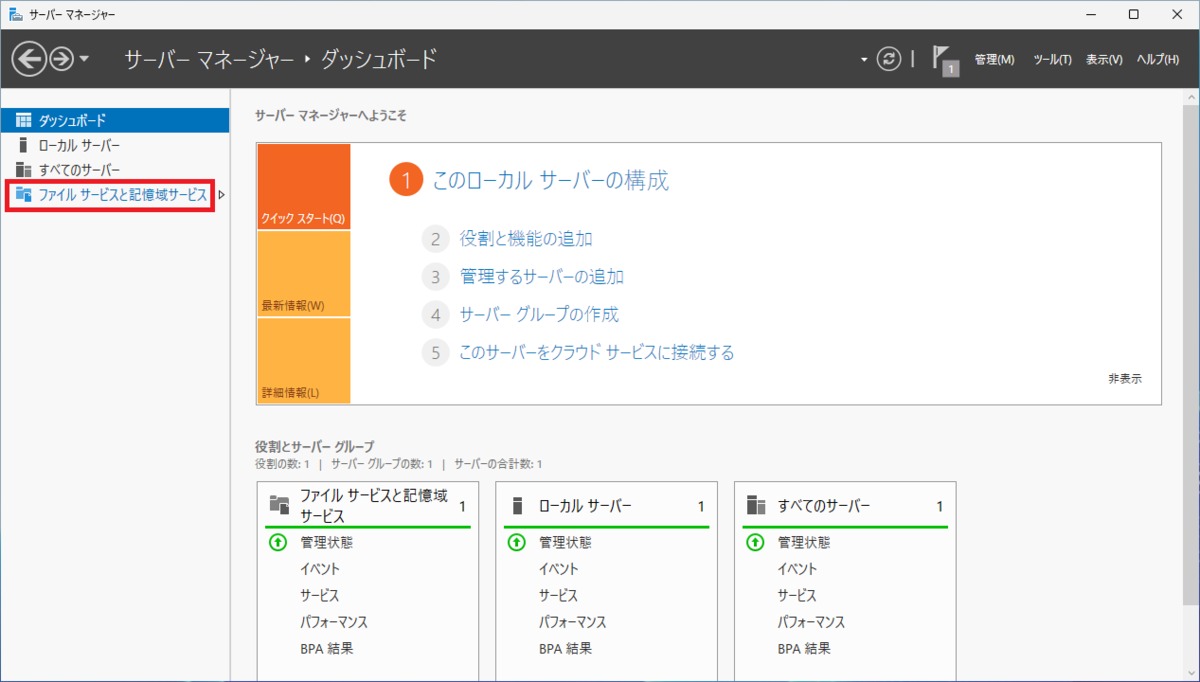The height and width of the screenshot is (682, 1200).
Task: Click イベント in すべてのサーバー tile
Action: [798, 569]
